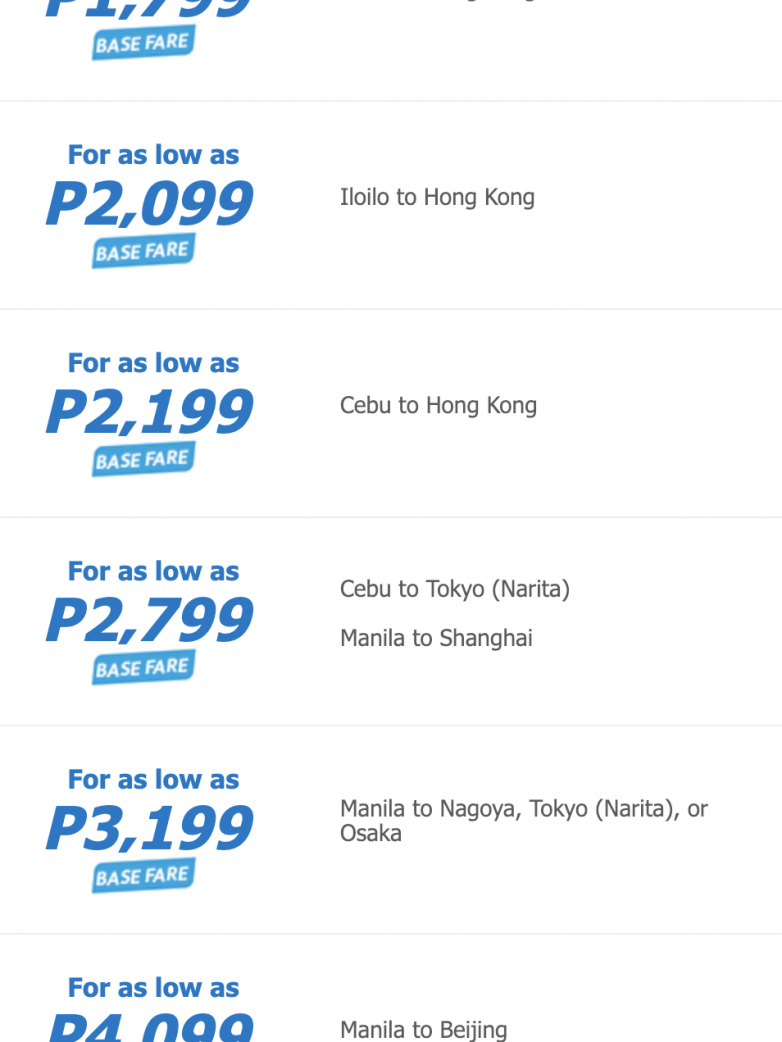Click the P2,199 fare price
Screen dimensions: 782x1042
click(149, 412)
